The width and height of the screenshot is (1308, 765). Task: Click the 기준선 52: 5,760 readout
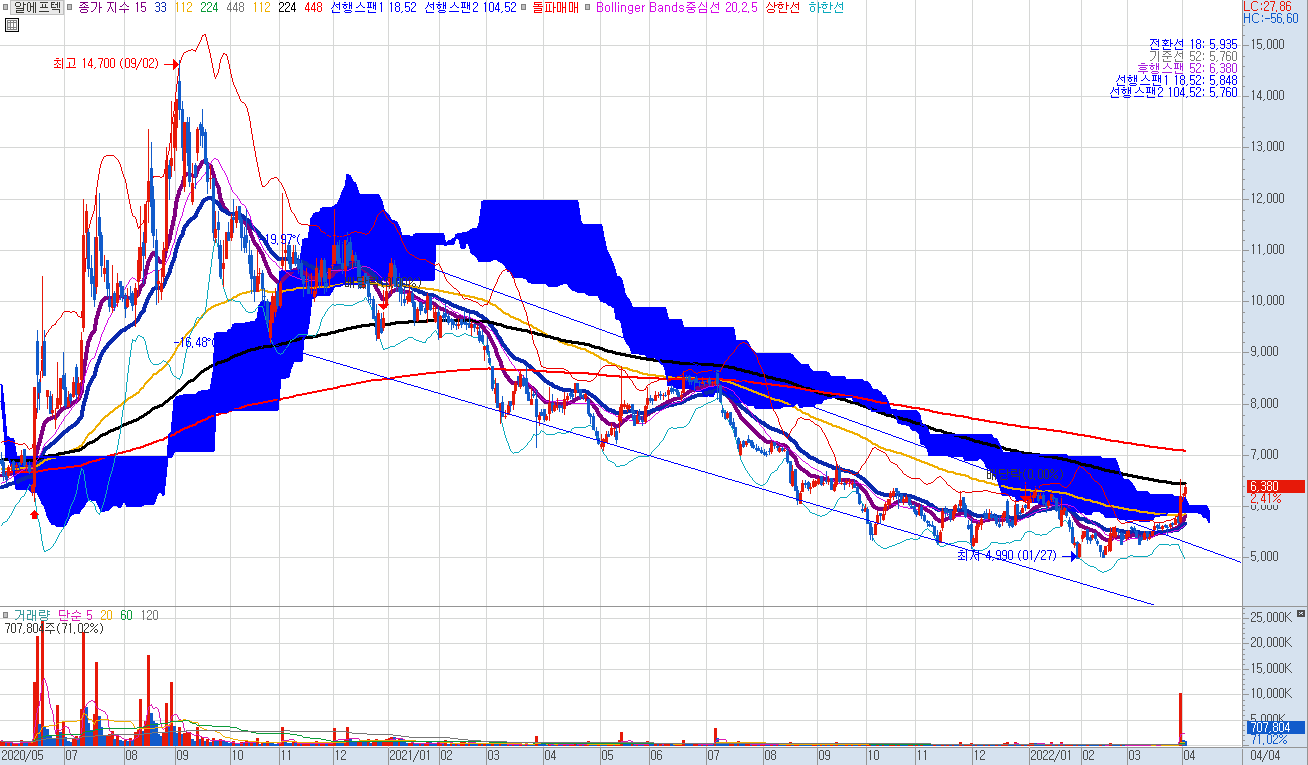(1193, 56)
